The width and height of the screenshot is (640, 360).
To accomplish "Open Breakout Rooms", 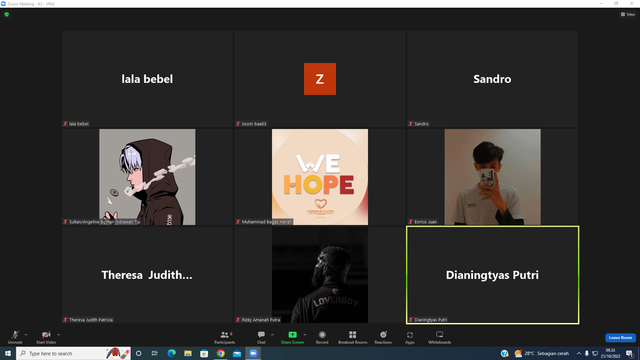I will click(x=353, y=337).
